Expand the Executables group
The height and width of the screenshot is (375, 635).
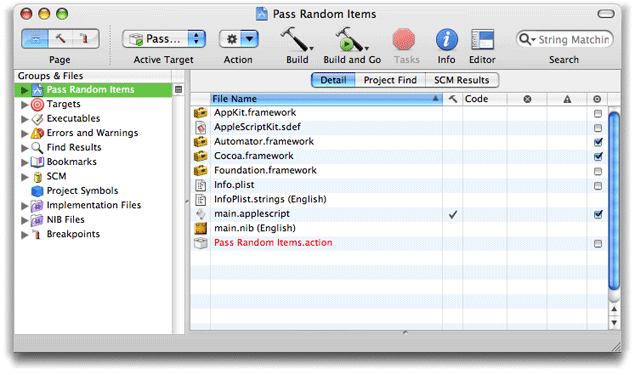(x=24, y=119)
